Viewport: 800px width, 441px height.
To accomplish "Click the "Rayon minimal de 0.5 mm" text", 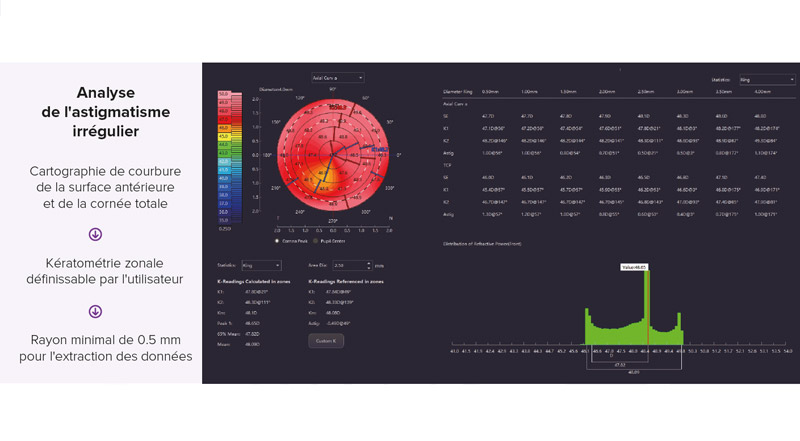I will [106, 340].
